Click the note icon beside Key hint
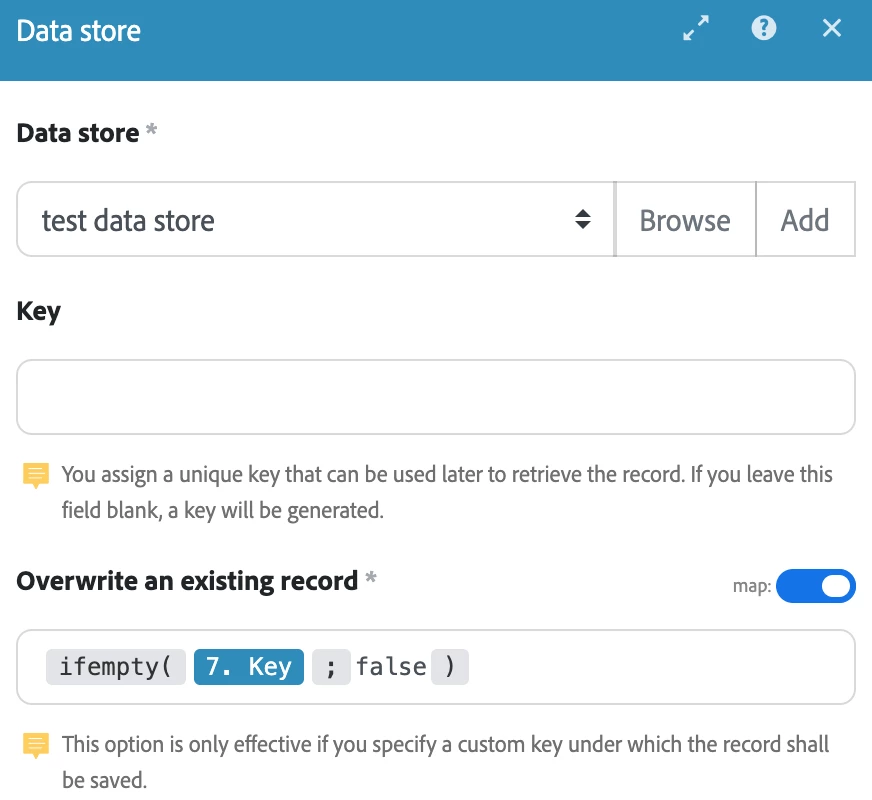 [36, 475]
